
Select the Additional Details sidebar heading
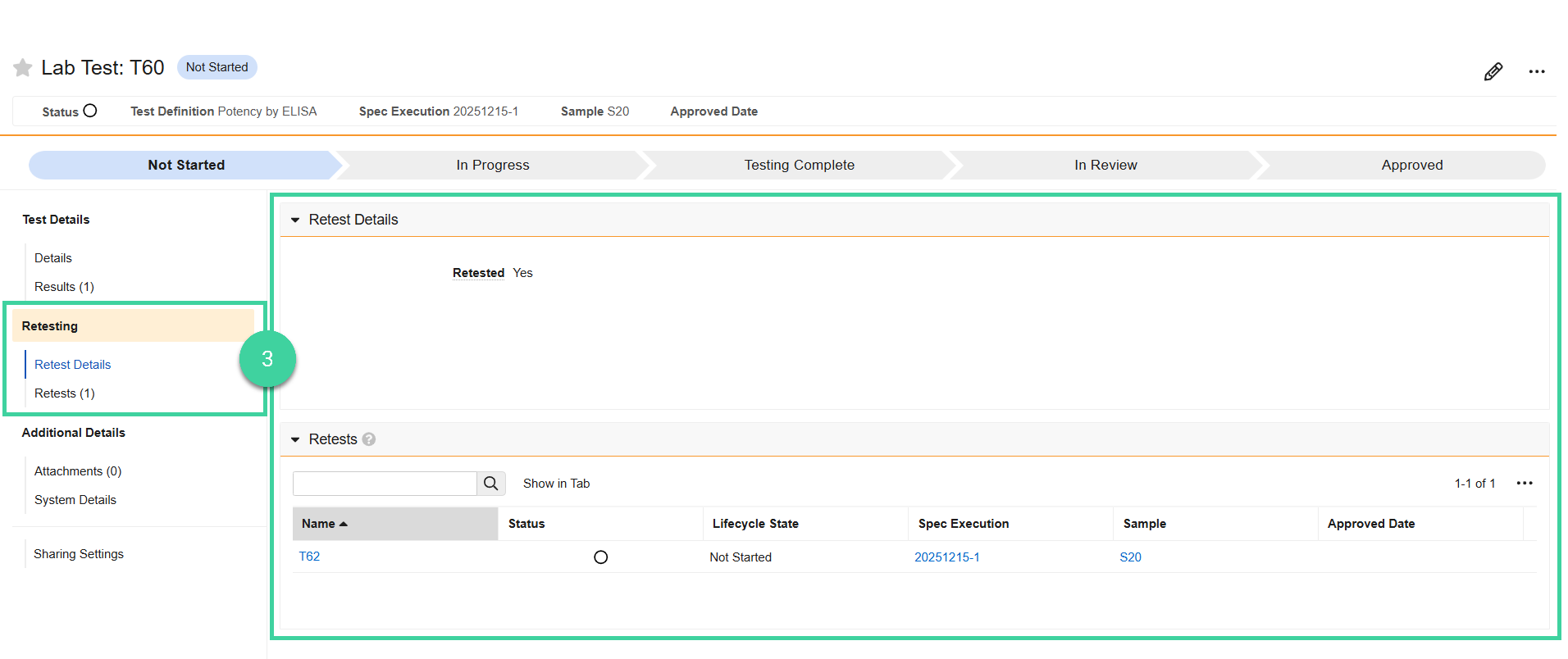click(x=74, y=433)
